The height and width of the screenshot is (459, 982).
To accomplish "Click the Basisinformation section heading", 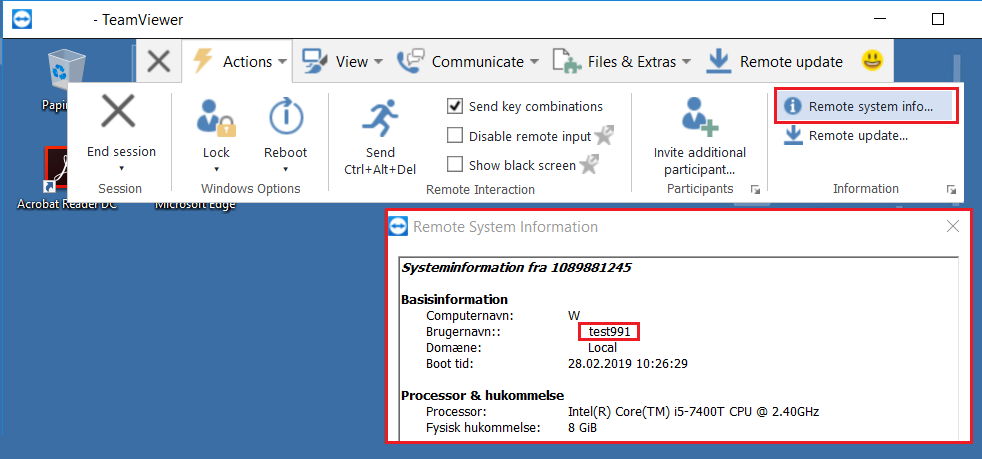I will pyautogui.click(x=454, y=299).
